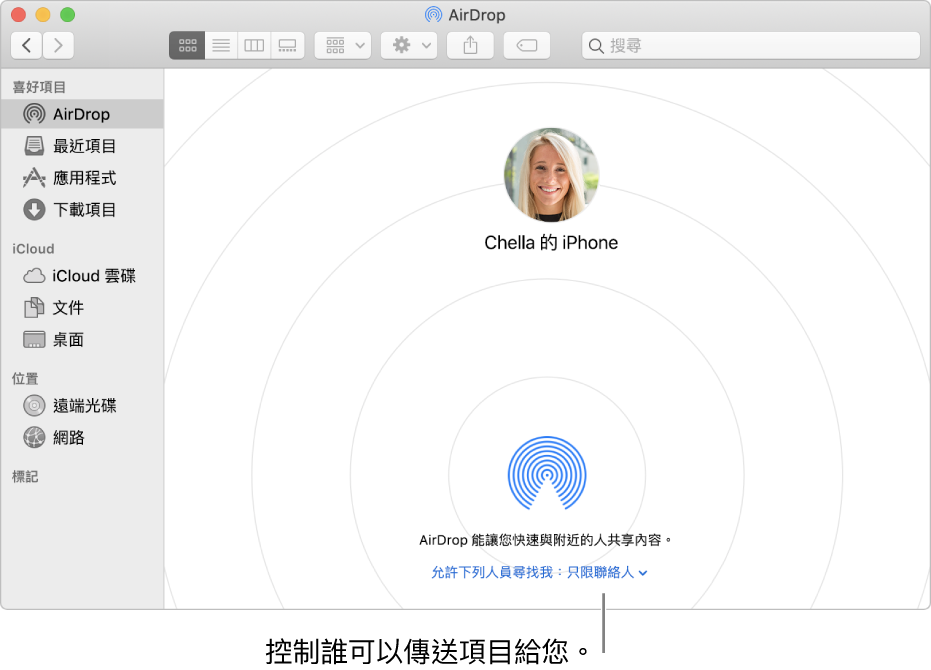Open the 允許下列人員尋找我 discovery dropdown
Screen dimensions: 931x670
(539, 573)
